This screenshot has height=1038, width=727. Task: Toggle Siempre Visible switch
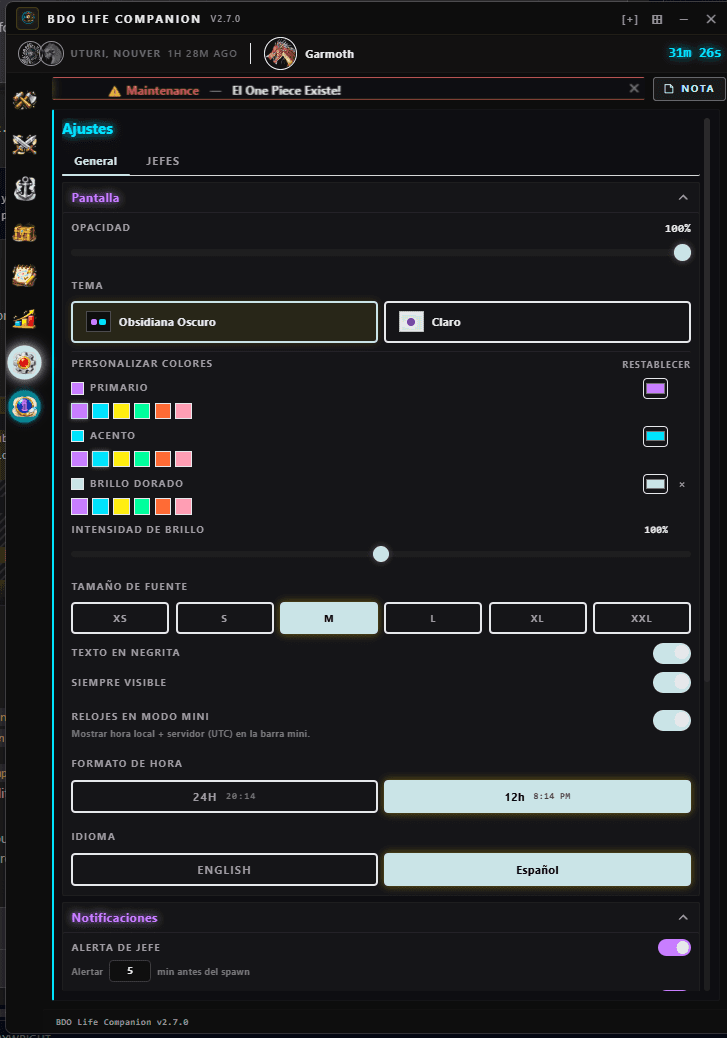coord(671,683)
